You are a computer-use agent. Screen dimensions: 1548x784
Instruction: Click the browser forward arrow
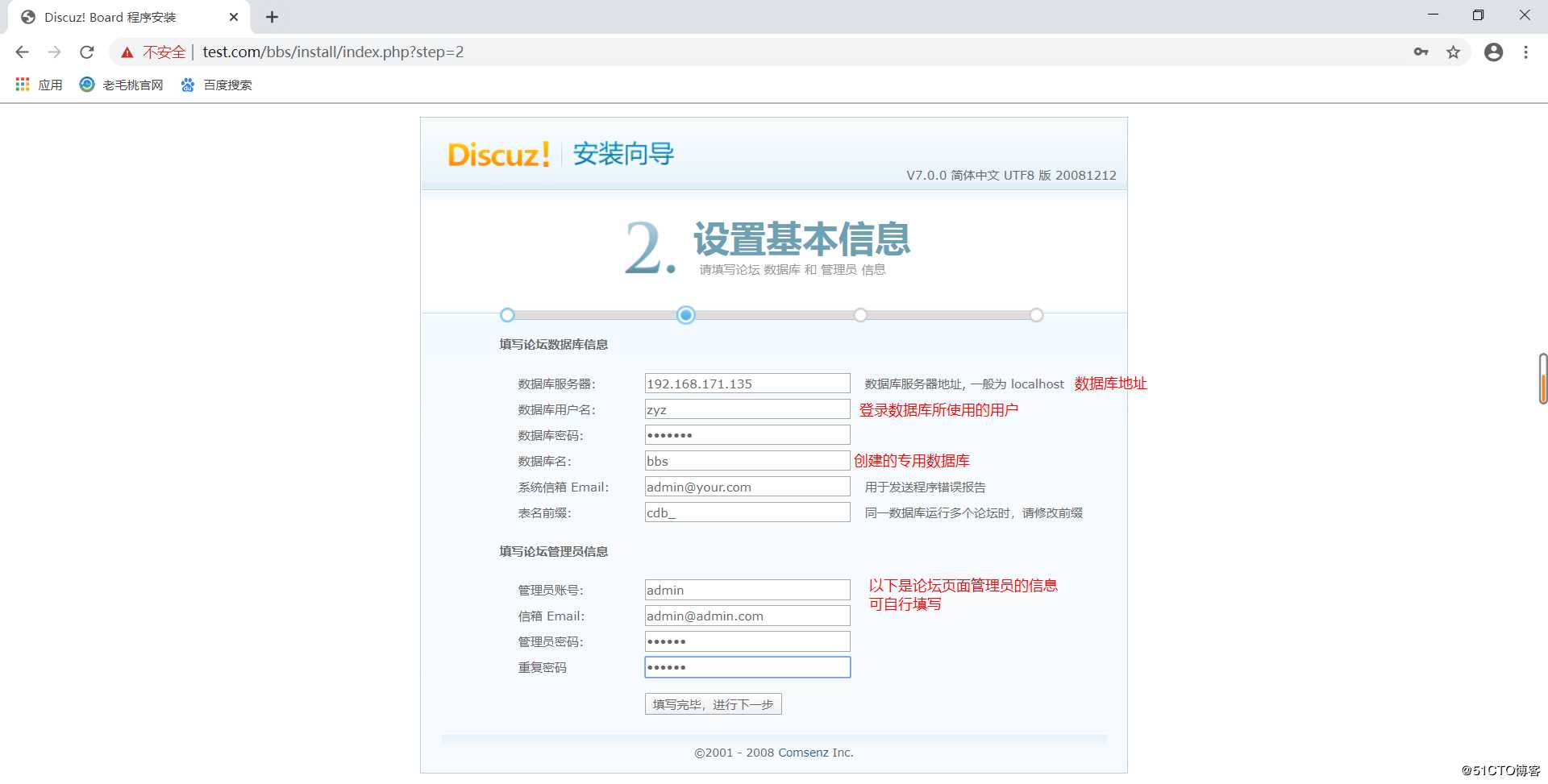point(54,52)
